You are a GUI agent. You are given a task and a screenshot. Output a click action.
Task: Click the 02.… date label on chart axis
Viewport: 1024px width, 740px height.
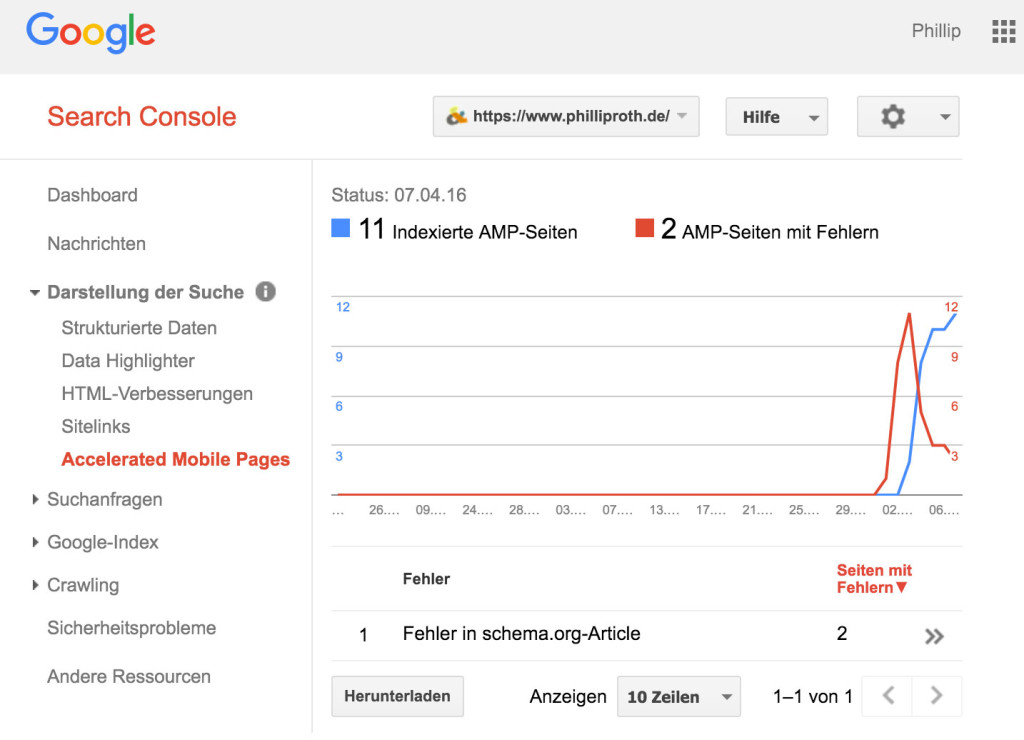pos(897,510)
